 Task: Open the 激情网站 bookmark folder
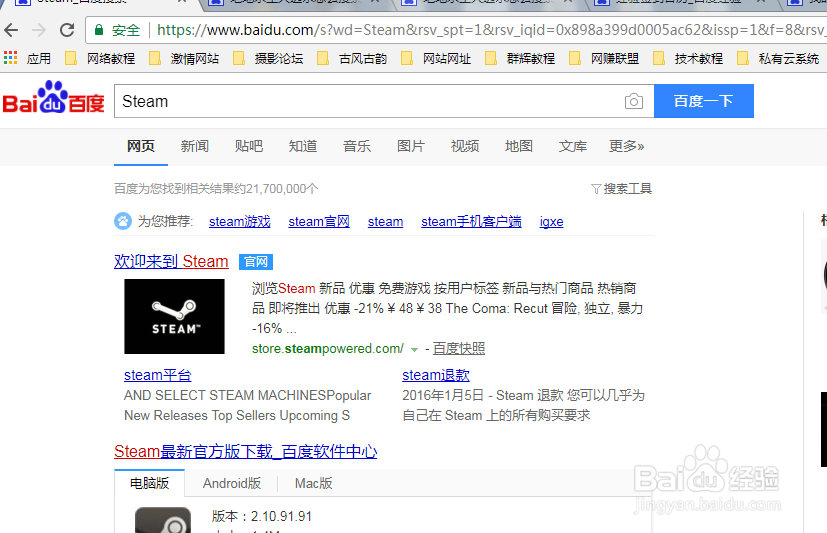[x=184, y=58]
